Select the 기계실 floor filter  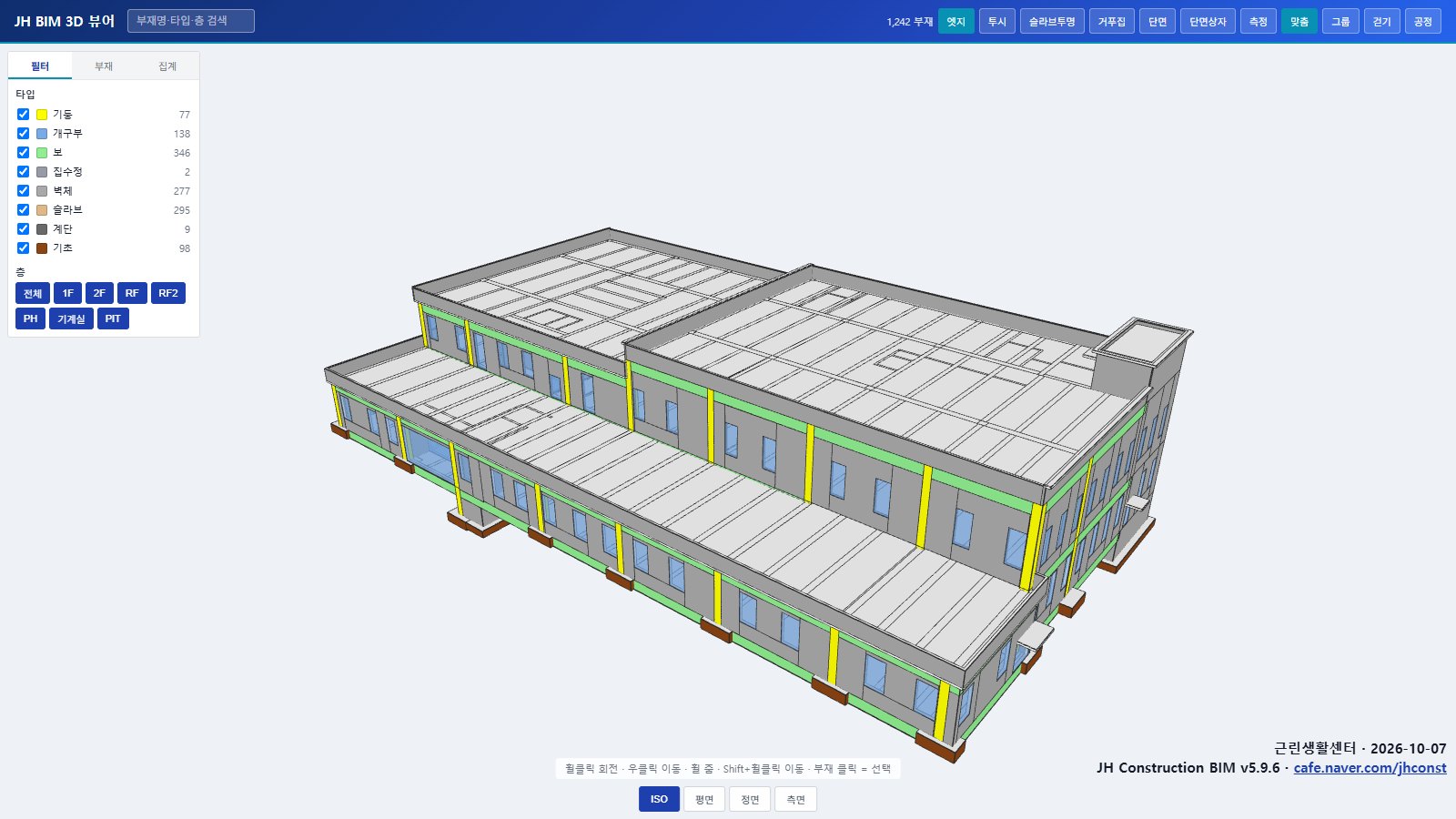pos(71,318)
